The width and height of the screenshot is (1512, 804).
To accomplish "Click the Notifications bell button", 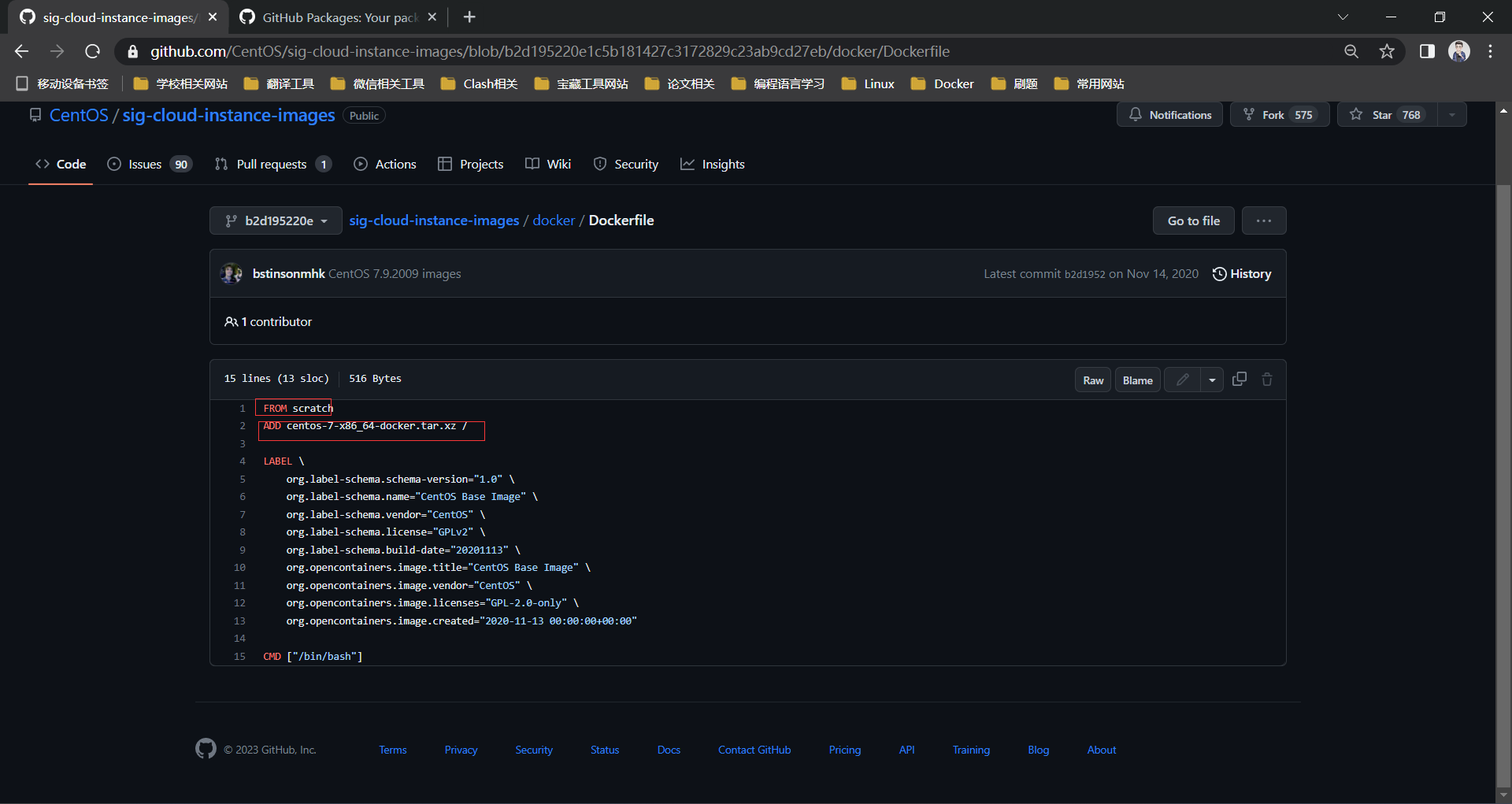I will (1169, 114).
